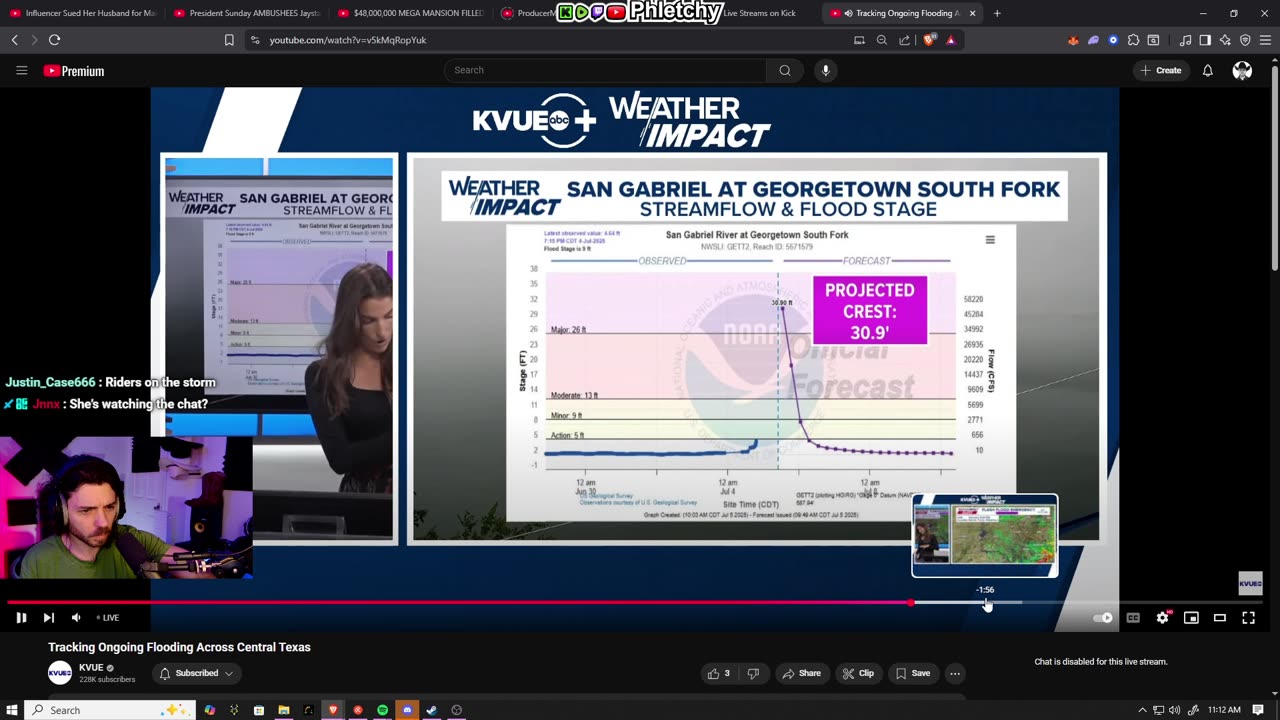This screenshot has width=1280, height=720.
Task: Toggle browser sidebar panel
Action: tap(1205, 40)
